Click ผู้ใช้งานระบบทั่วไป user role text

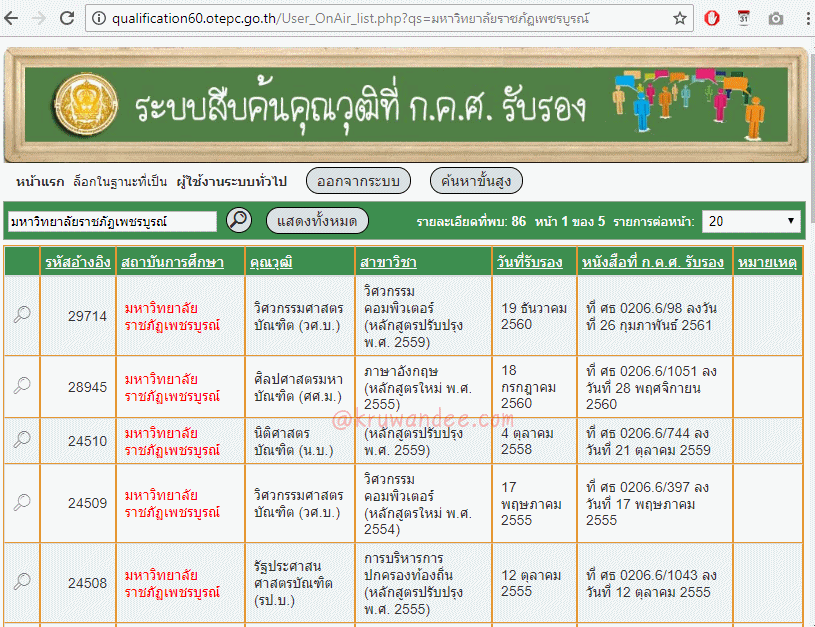point(232,181)
